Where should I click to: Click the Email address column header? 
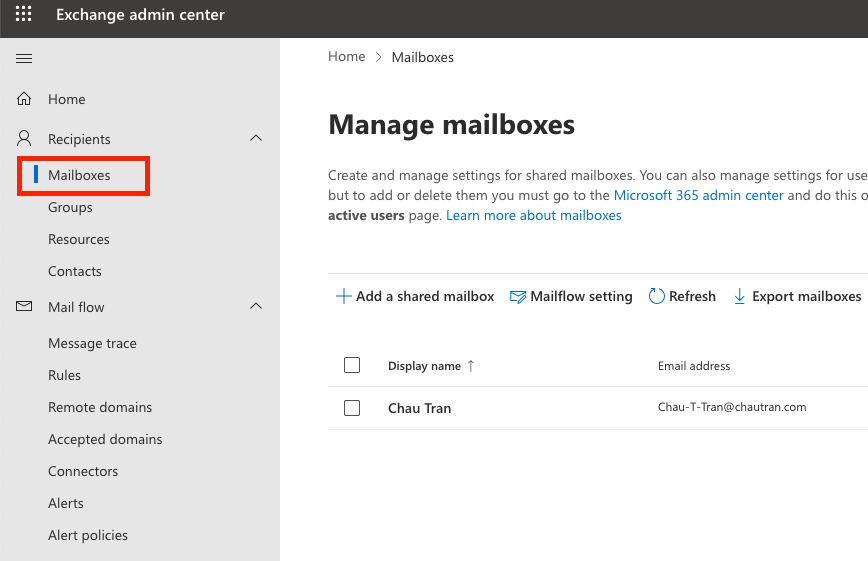click(x=694, y=366)
